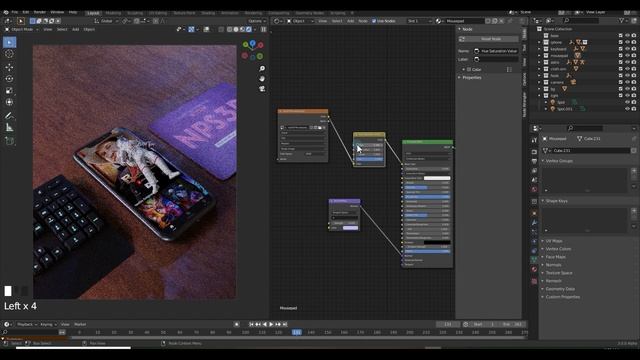
Task: Toggle visibility eye for iphone collection
Action: point(627,42)
